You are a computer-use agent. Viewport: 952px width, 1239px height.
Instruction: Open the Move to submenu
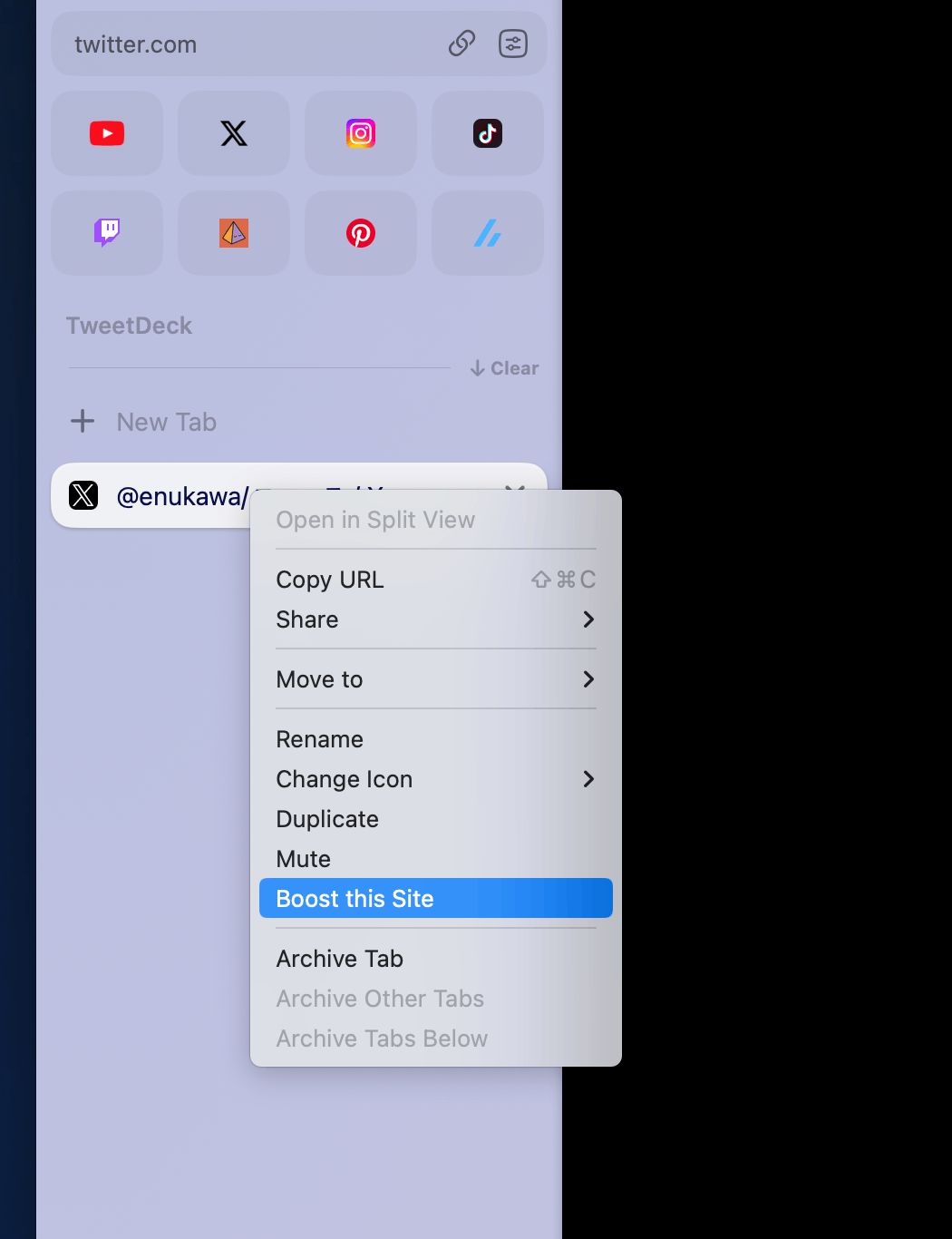(x=436, y=679)
